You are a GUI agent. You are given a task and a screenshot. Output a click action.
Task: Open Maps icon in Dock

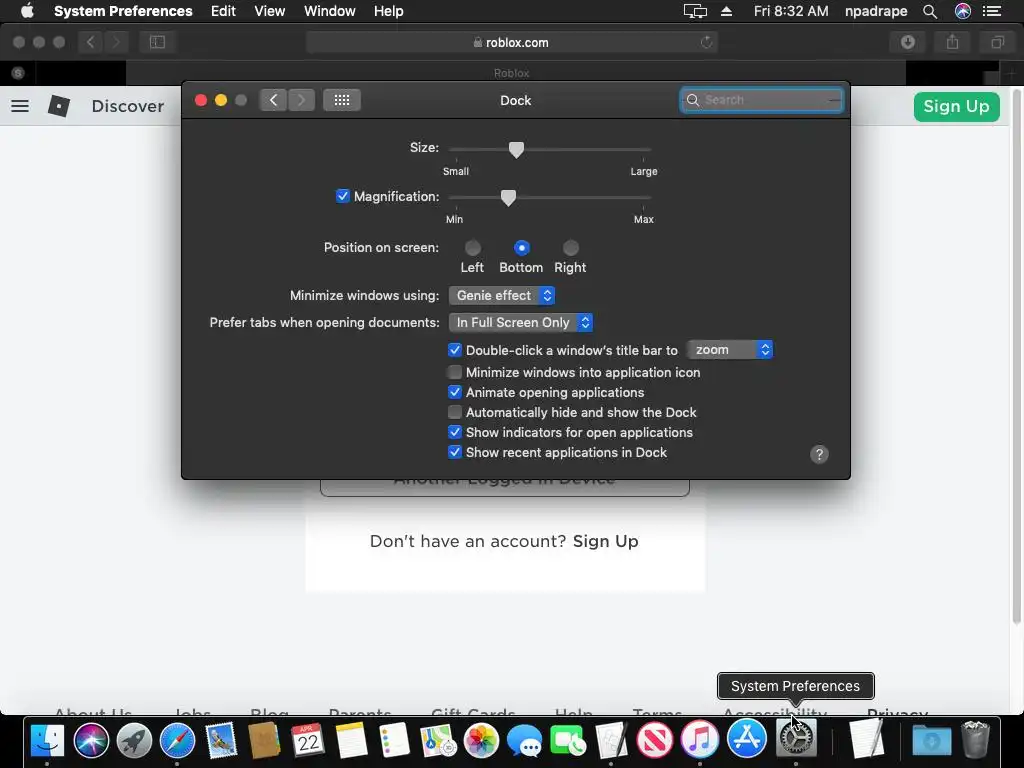point(438,741)
